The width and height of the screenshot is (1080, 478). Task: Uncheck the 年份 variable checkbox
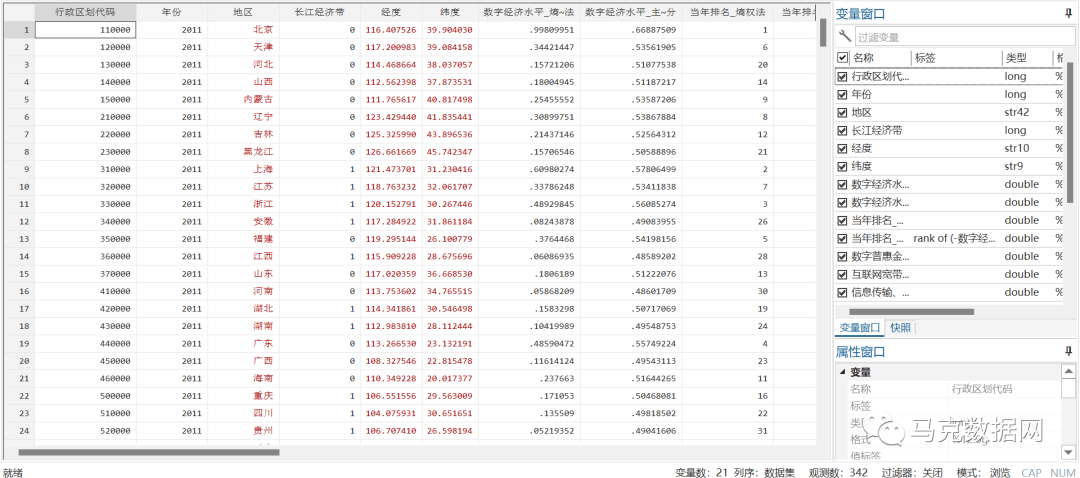tap(842, 94)
